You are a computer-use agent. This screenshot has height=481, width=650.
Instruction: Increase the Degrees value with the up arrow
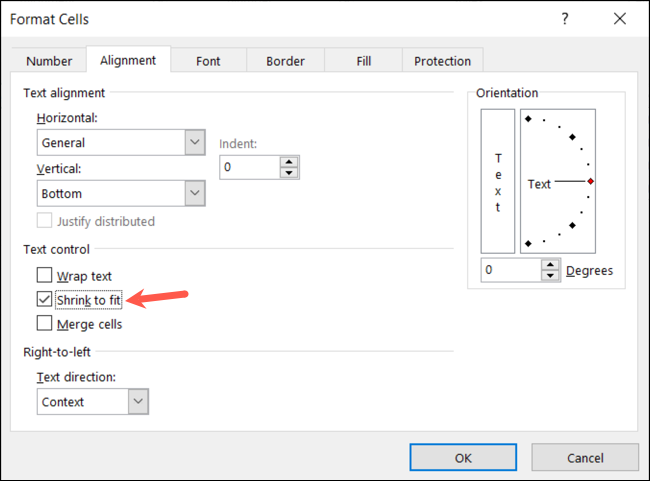(x=550, y=265)
